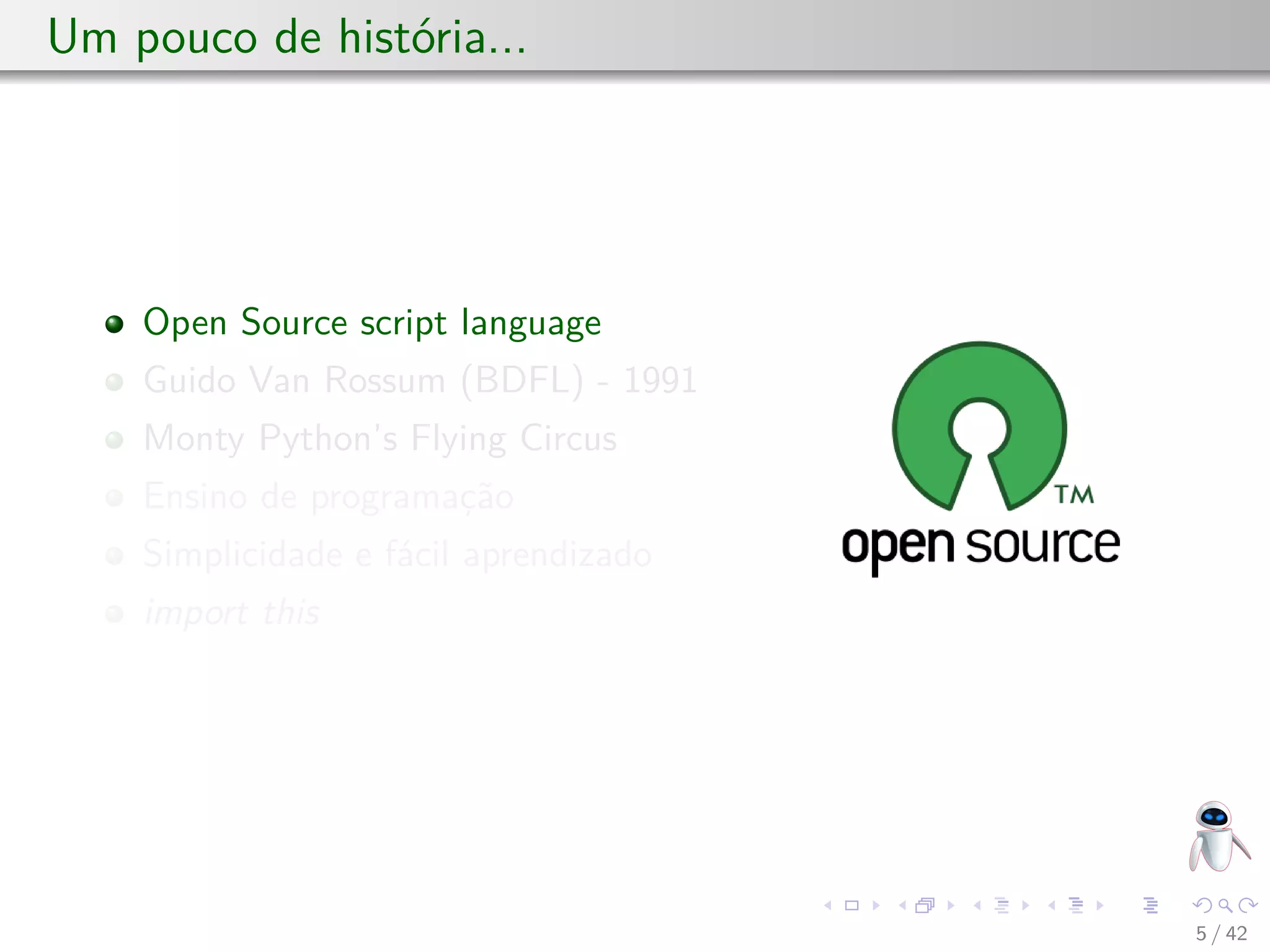Image resolution: width=1270 pixels, height=952 pixels.
Task: Click the go back curved arrow
Action: pyautogui.click(x=1202, y=906)
